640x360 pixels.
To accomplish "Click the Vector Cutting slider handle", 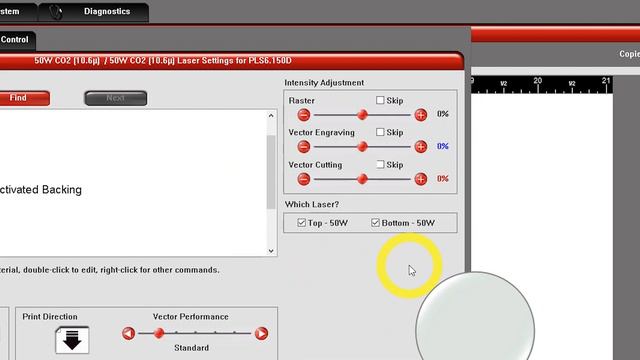I will tap(362, 179).
